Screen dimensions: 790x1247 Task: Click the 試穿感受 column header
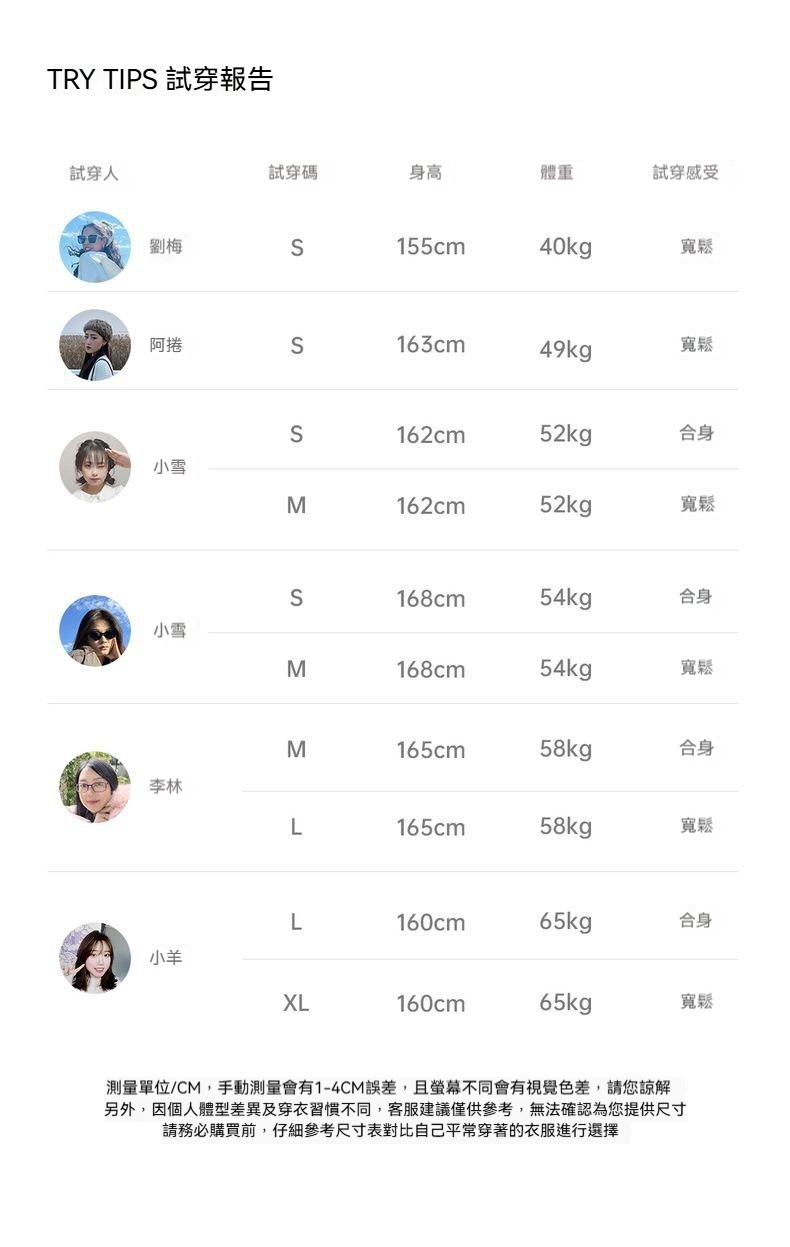click(x=686, y=173)
